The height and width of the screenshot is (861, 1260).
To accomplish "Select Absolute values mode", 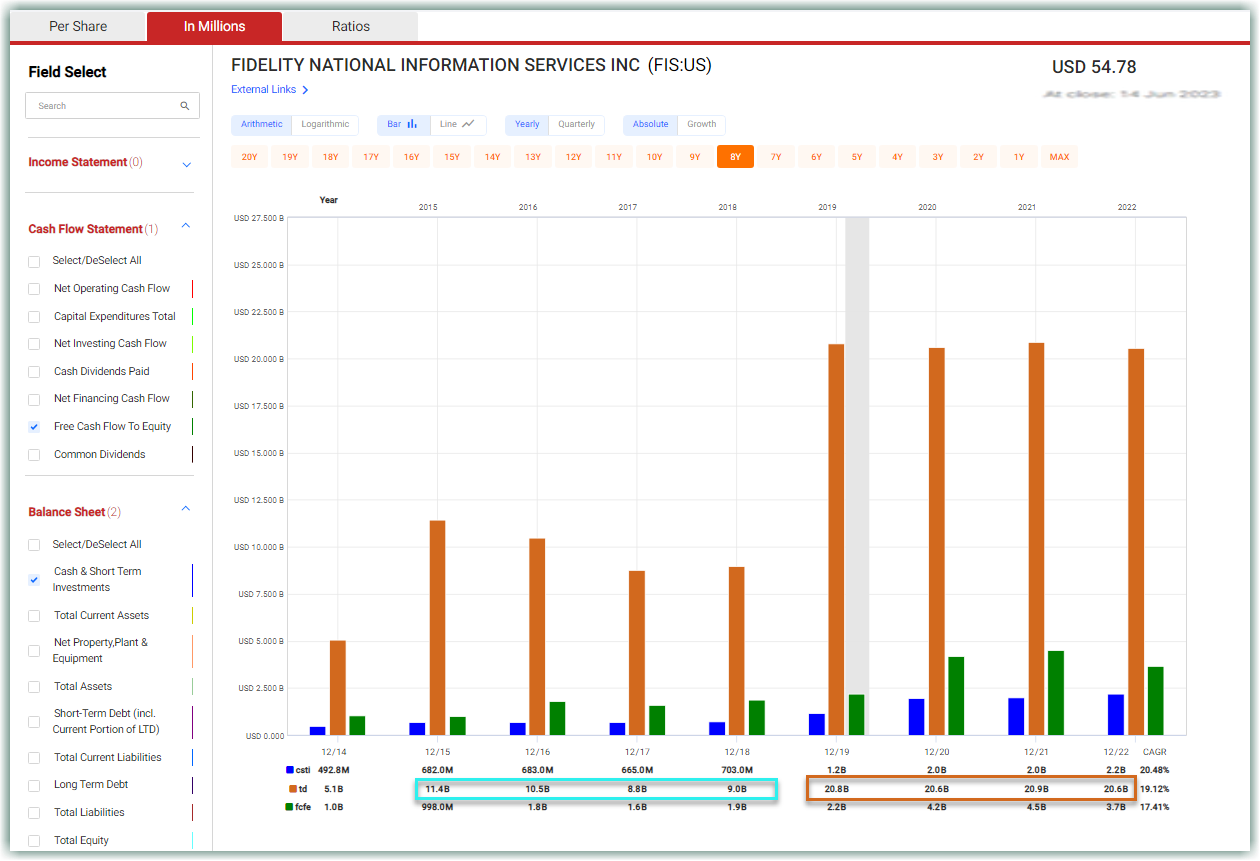I will [650, 125].
